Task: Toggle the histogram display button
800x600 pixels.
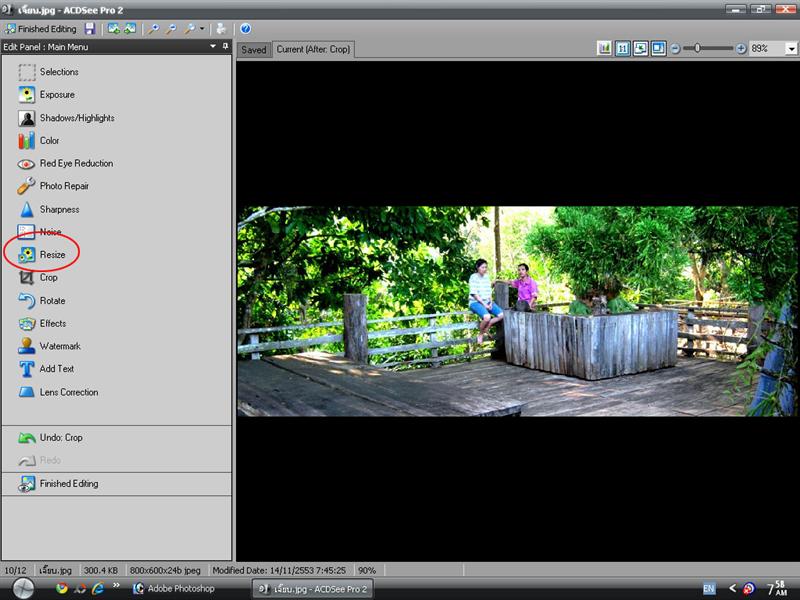Action: (605, 48)
